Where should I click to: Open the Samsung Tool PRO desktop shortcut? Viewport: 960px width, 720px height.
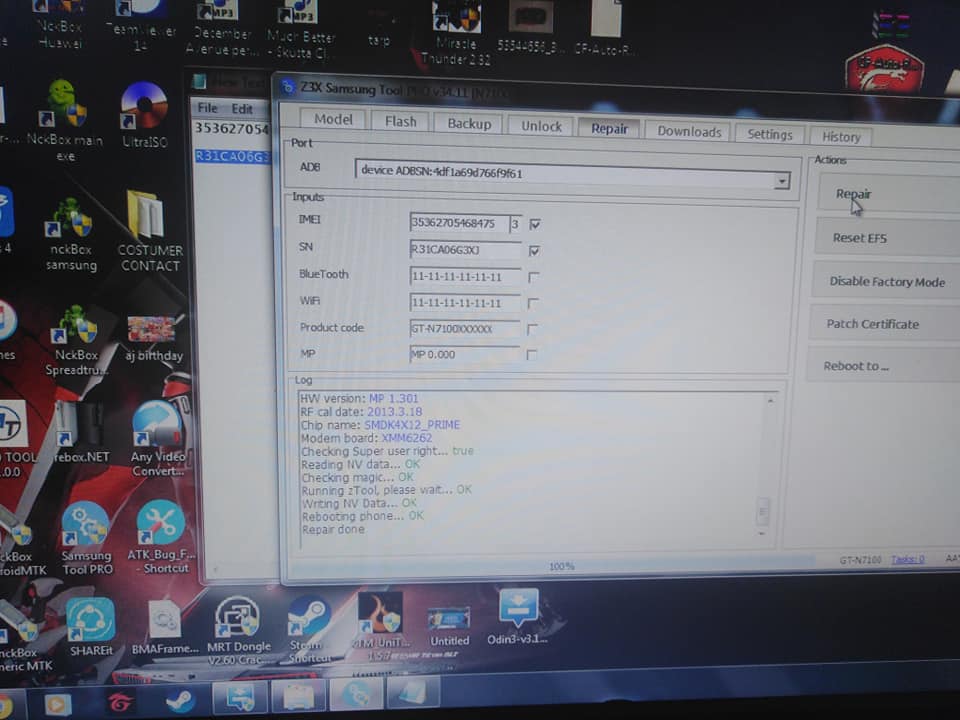86,539
